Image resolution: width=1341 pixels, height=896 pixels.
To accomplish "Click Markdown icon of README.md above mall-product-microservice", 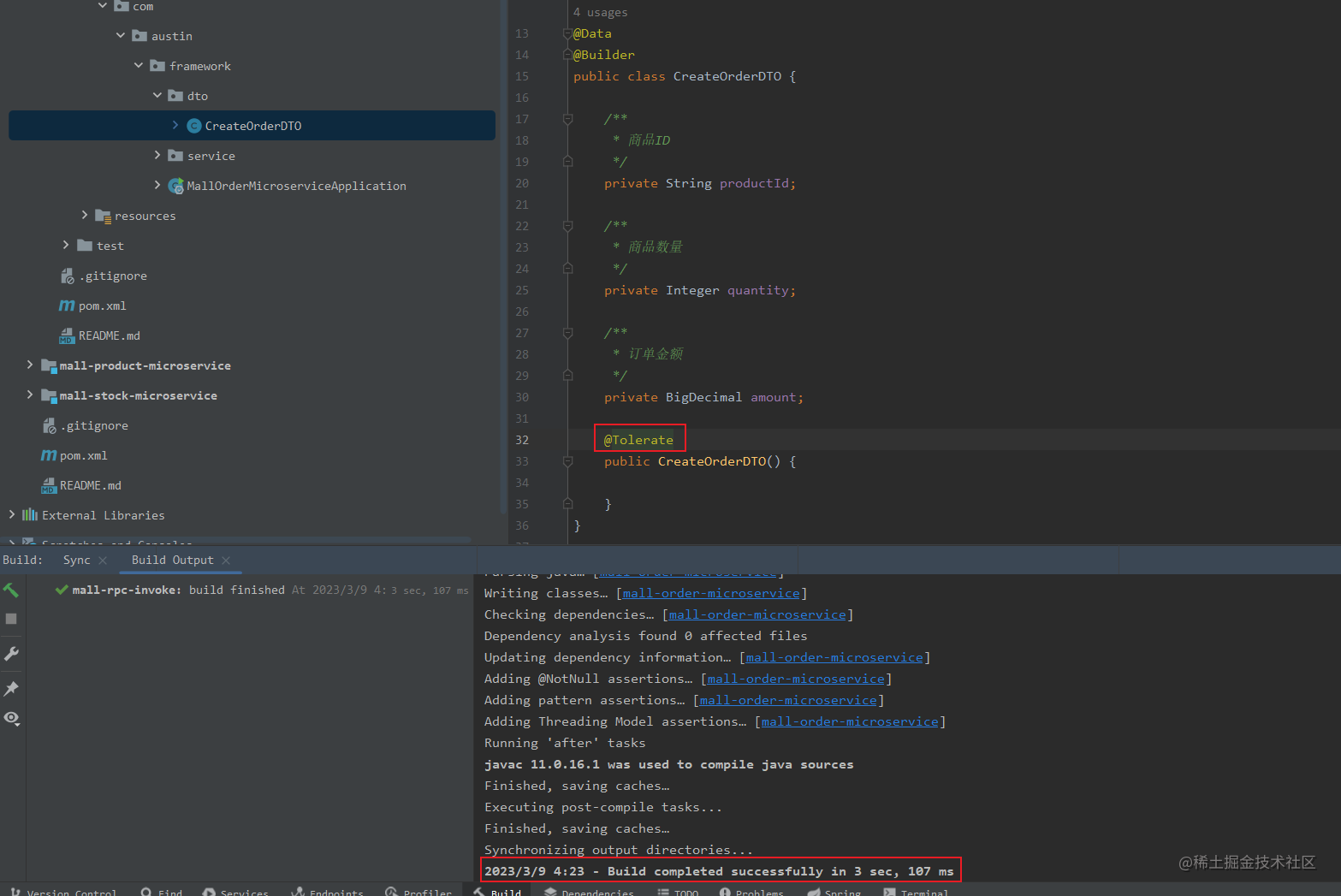I will tap(67, 335).
